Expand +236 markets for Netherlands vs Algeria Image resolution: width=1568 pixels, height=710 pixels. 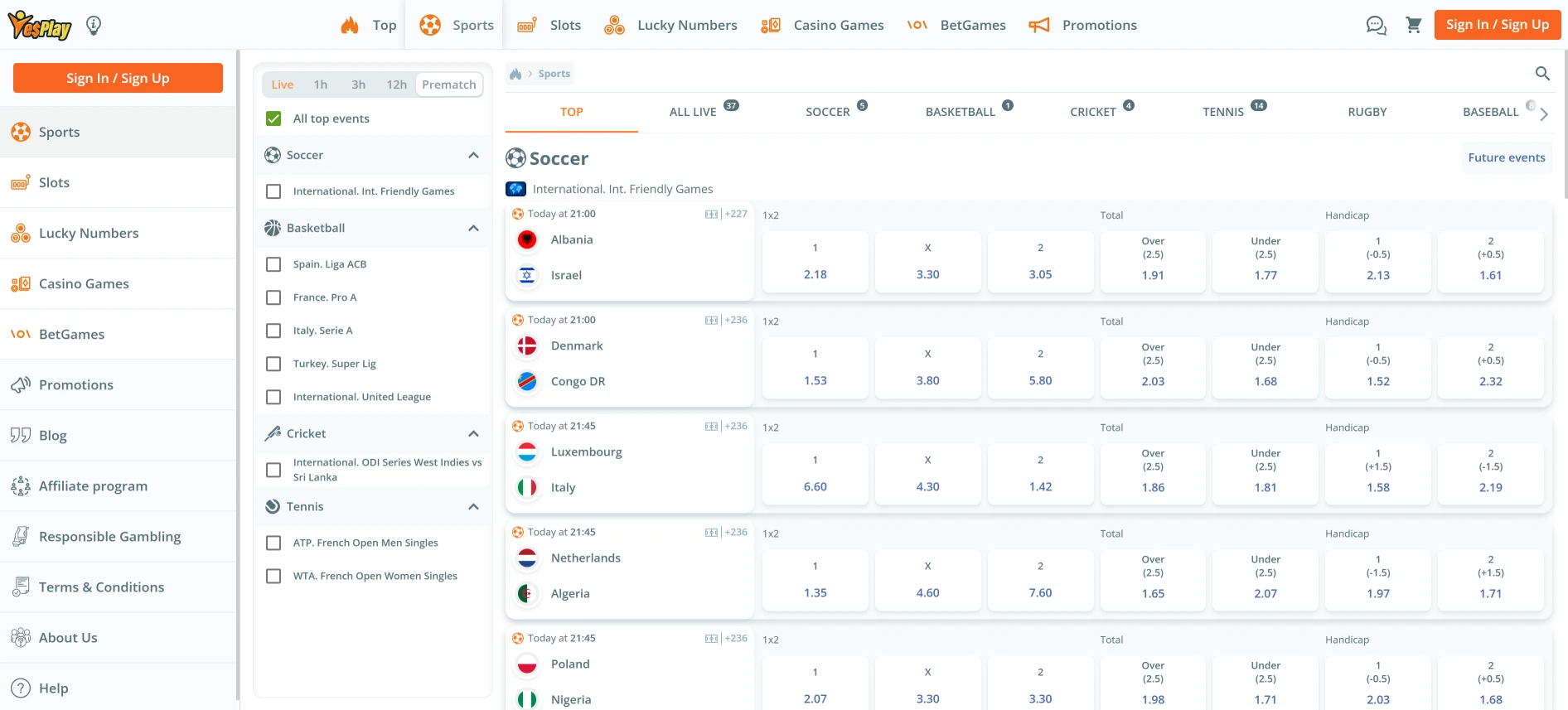[736, 532]
